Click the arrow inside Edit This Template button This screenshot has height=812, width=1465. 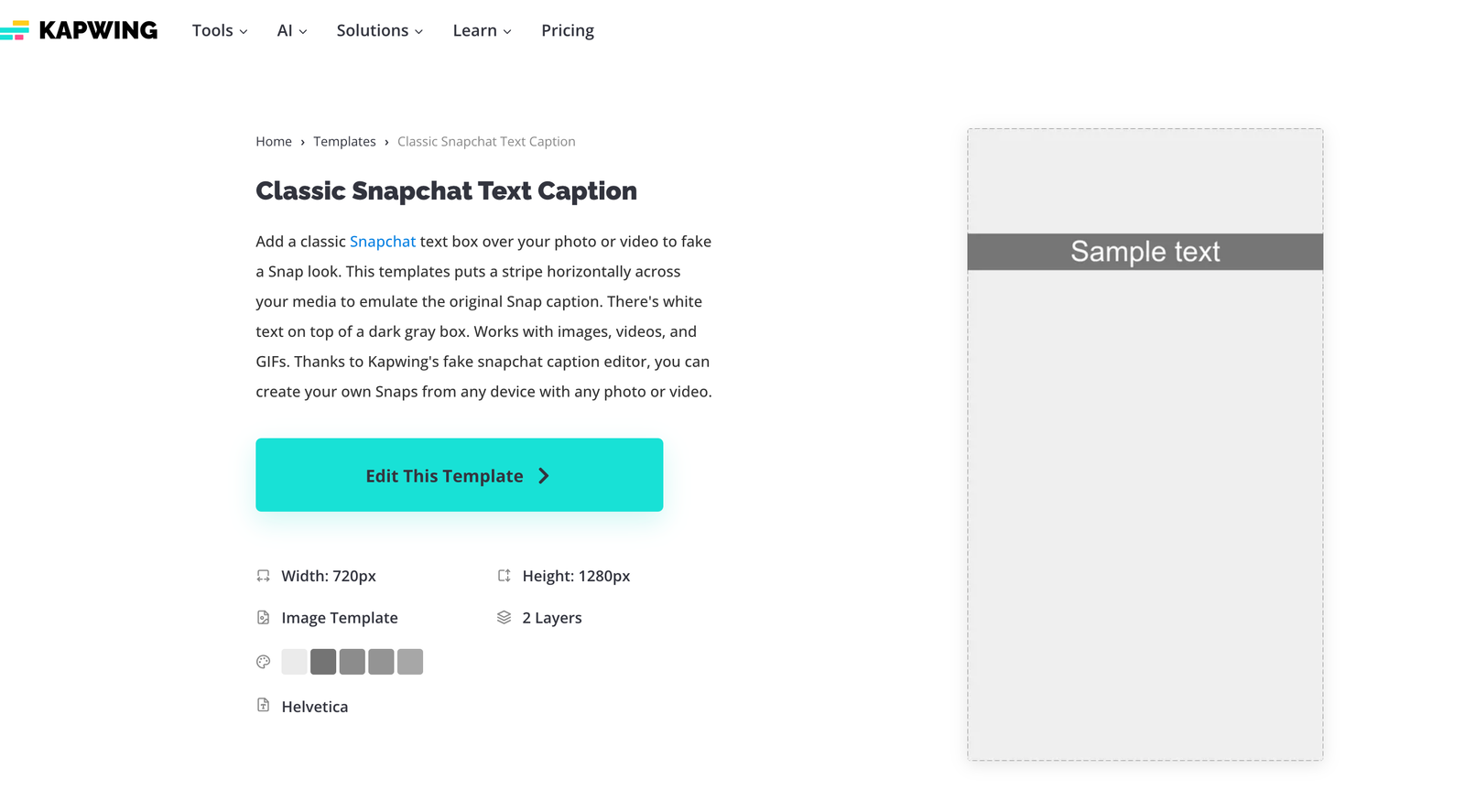(x=544, y=475)
